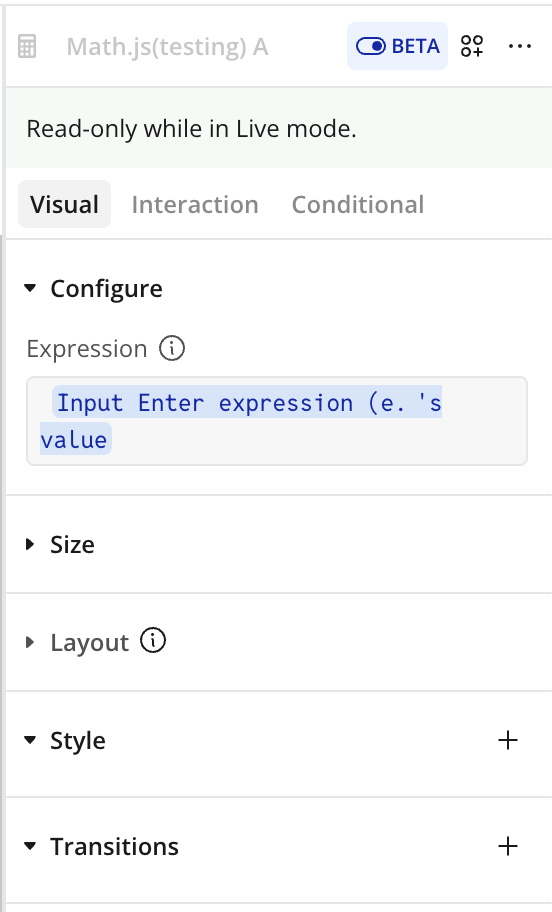
Task: Toggle the BETA switch
Action: point(397,46)
